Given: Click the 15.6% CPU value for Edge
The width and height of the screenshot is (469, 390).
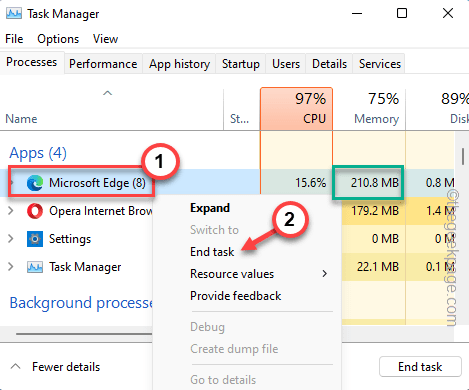Looking at the screenshot, I should (310, 183).
